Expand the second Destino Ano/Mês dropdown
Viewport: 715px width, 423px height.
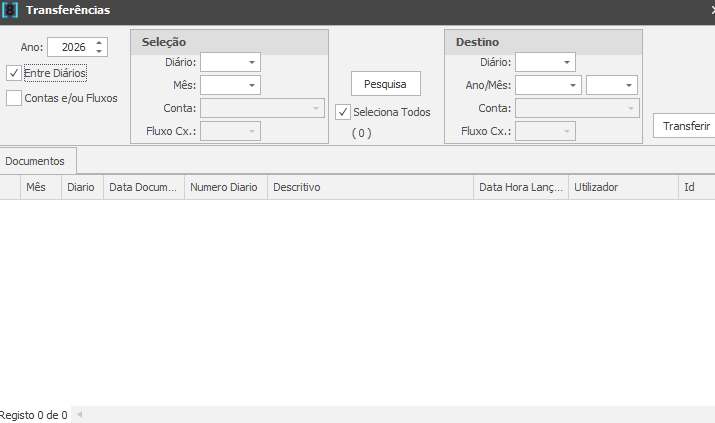click(628, 85)
